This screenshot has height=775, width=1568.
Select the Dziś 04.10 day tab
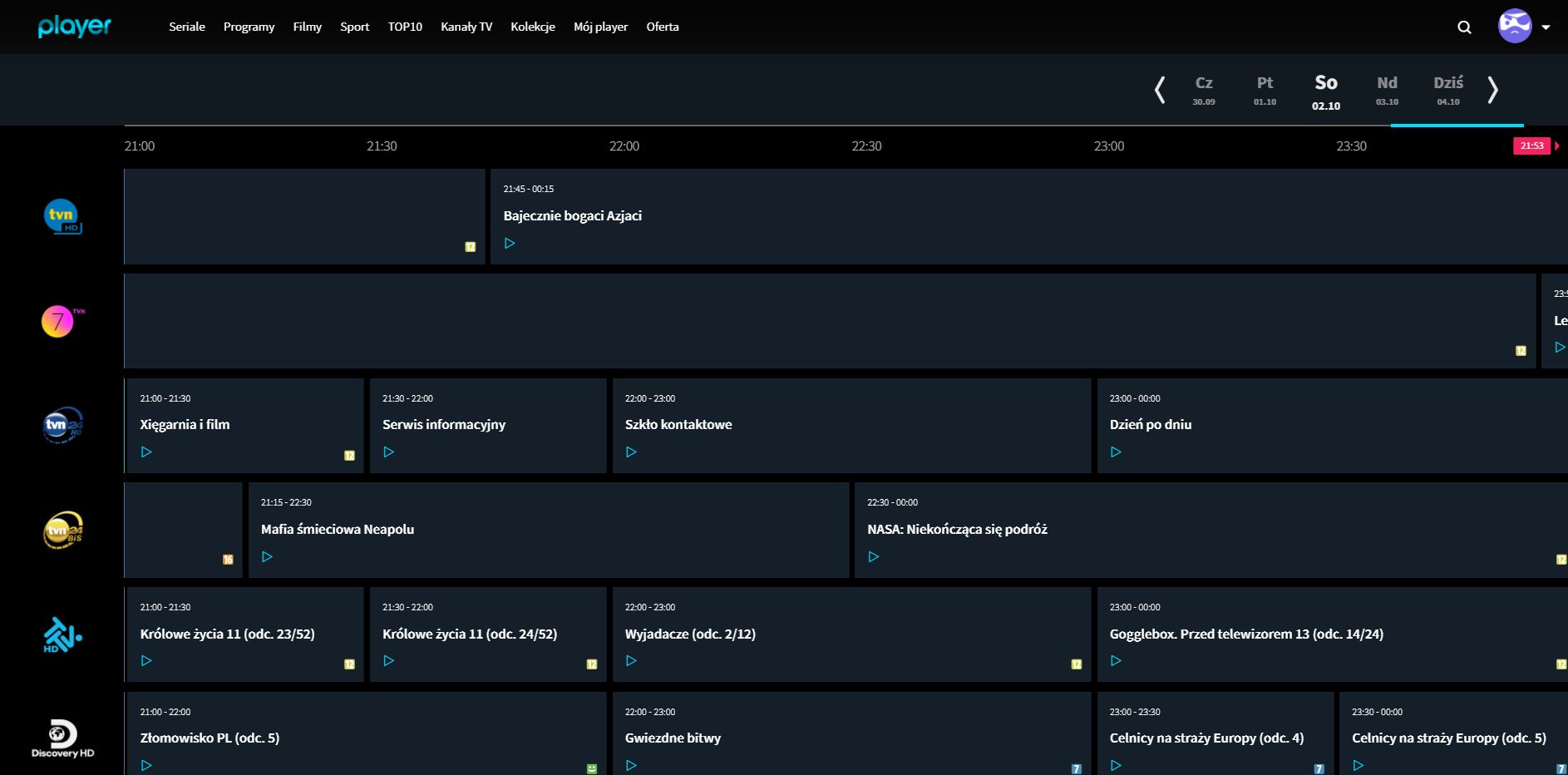coord(1448,90)
